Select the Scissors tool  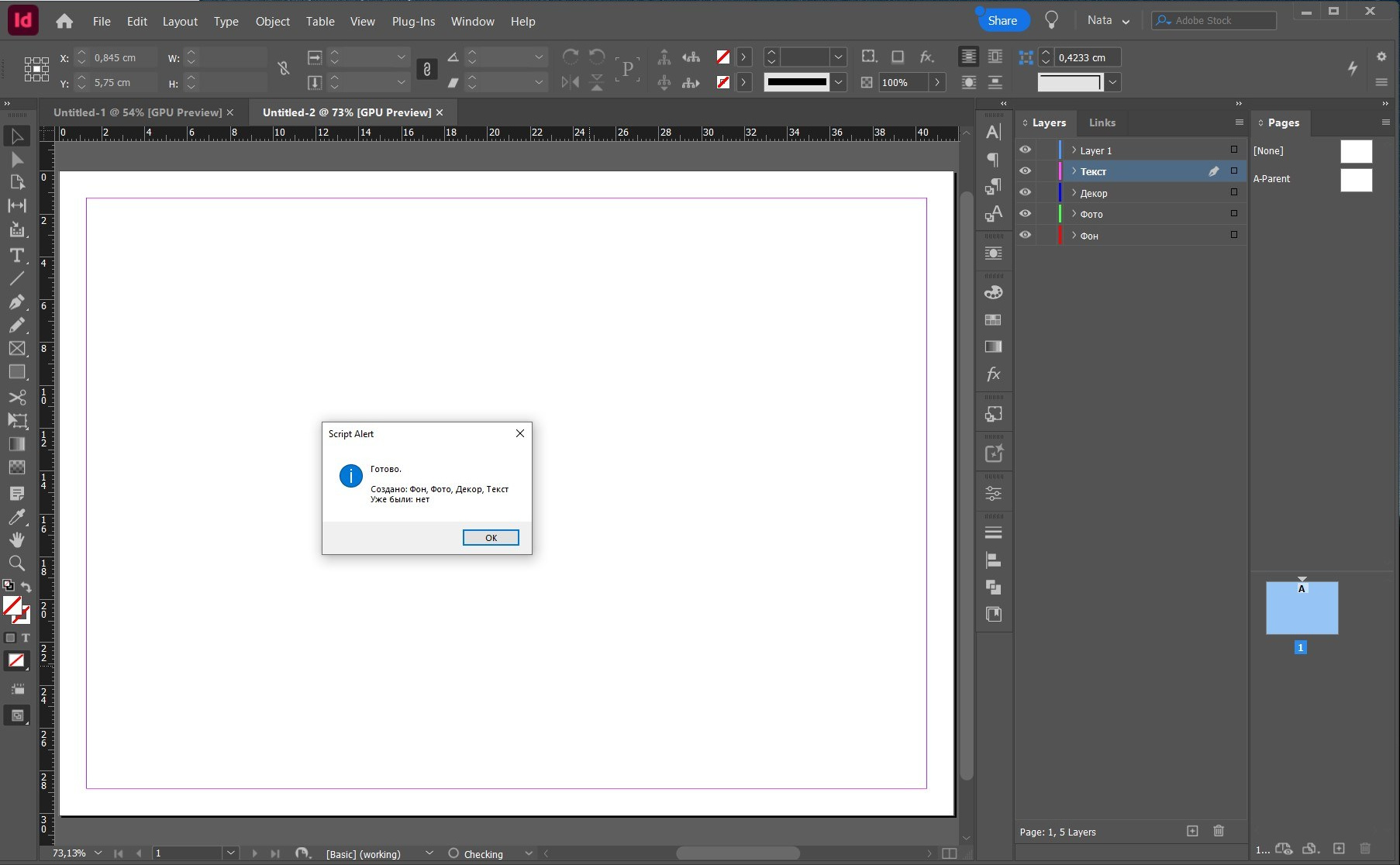pos(17,398)
